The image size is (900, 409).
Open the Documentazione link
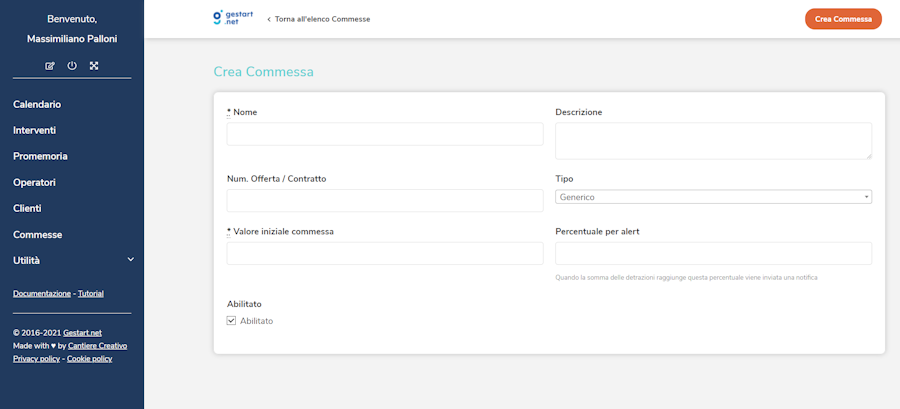click(x=42, y=294)
